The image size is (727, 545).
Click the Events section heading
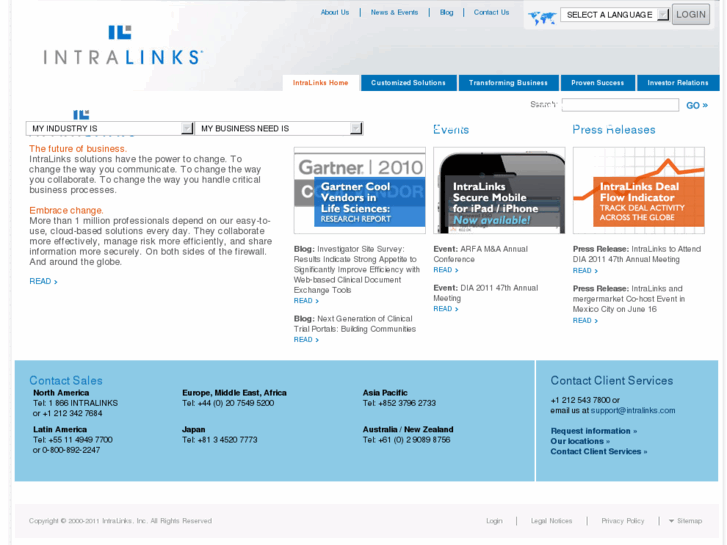coord(451,130)
